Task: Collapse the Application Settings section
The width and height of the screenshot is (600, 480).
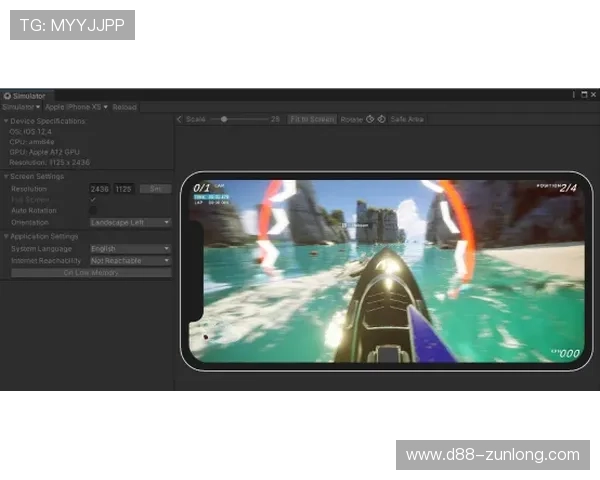Action: point(5,236)
